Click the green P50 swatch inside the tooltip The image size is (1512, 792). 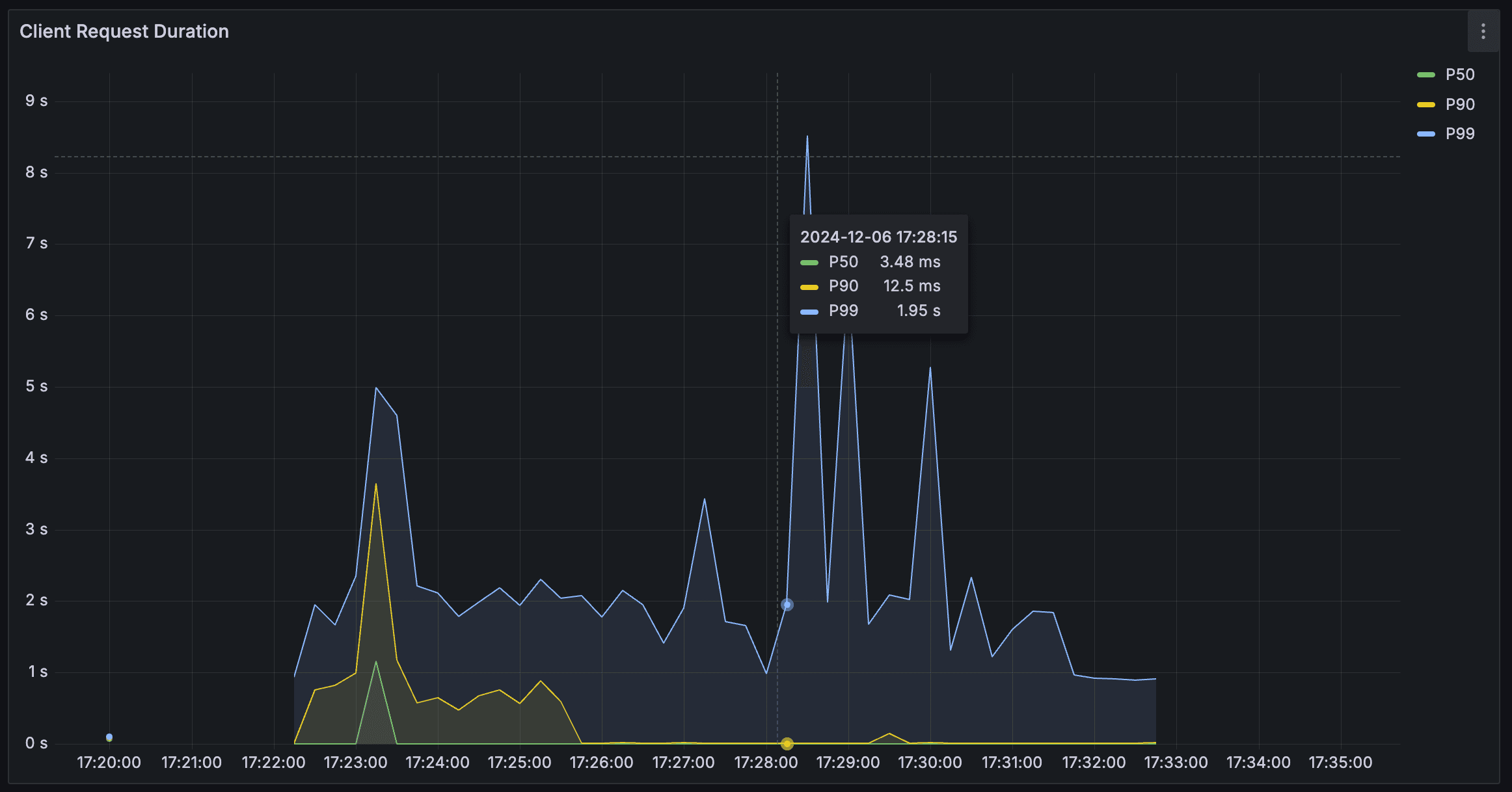click(x=809, y=262)
